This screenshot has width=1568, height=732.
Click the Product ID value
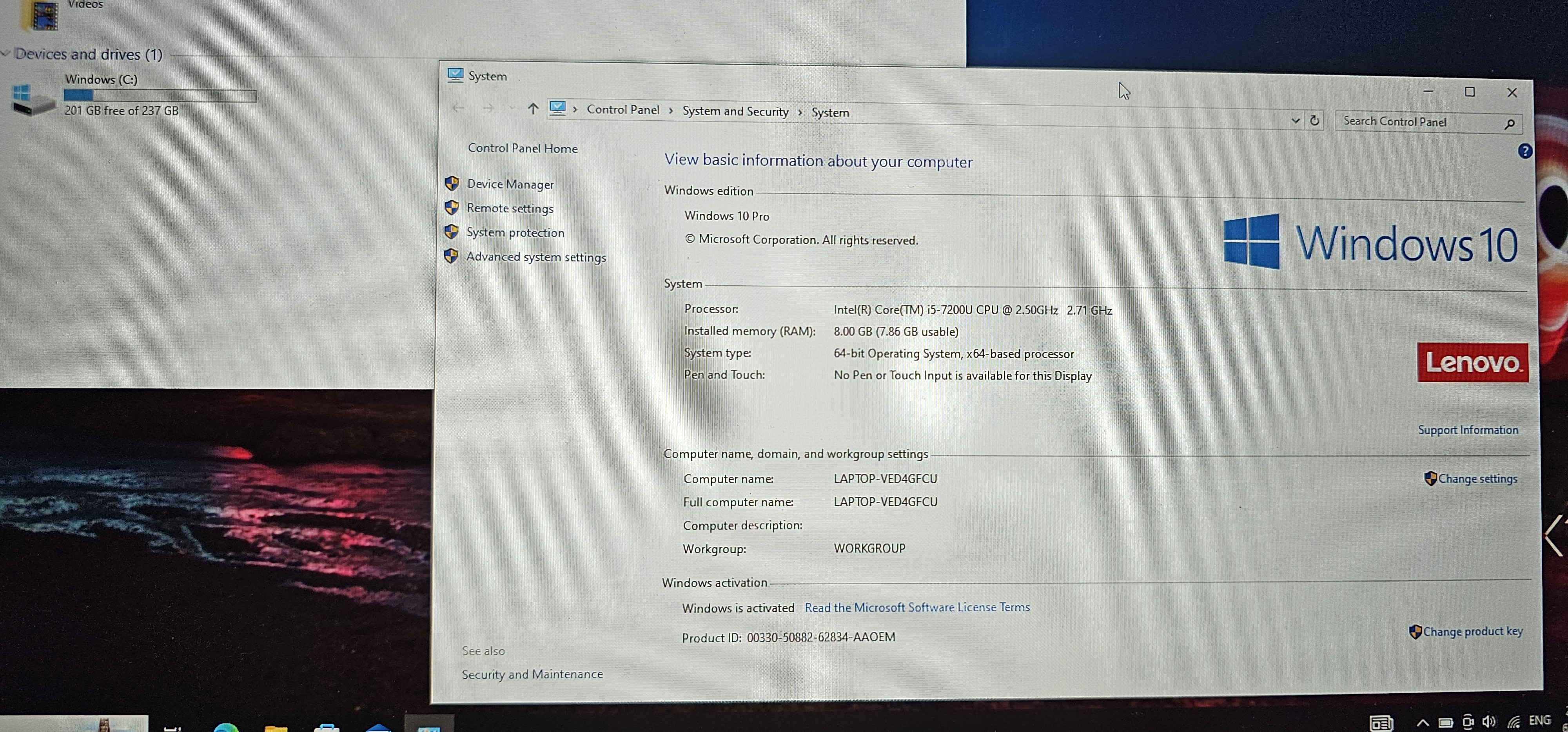coord(820,637)
